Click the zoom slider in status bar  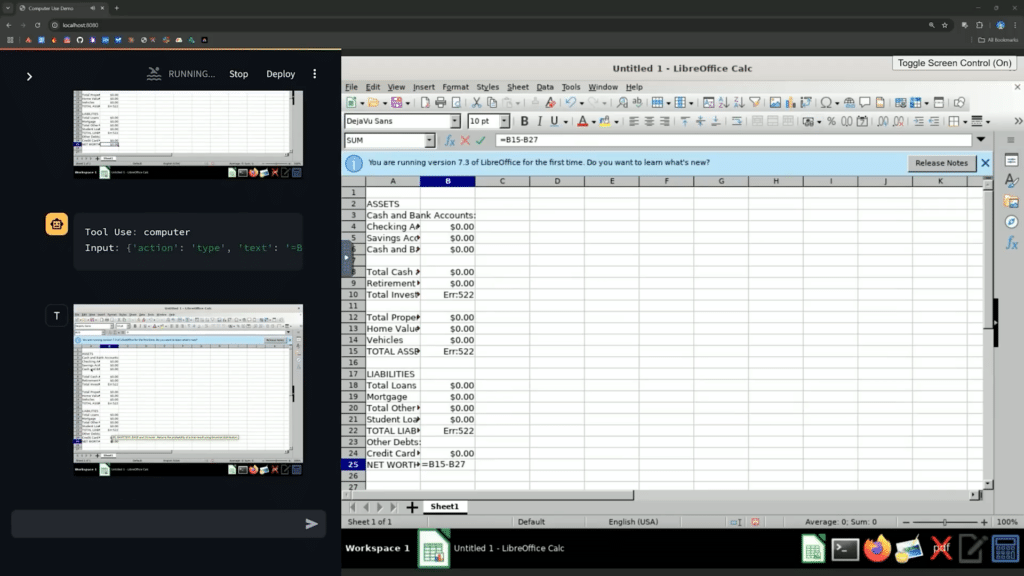point(945,522)
